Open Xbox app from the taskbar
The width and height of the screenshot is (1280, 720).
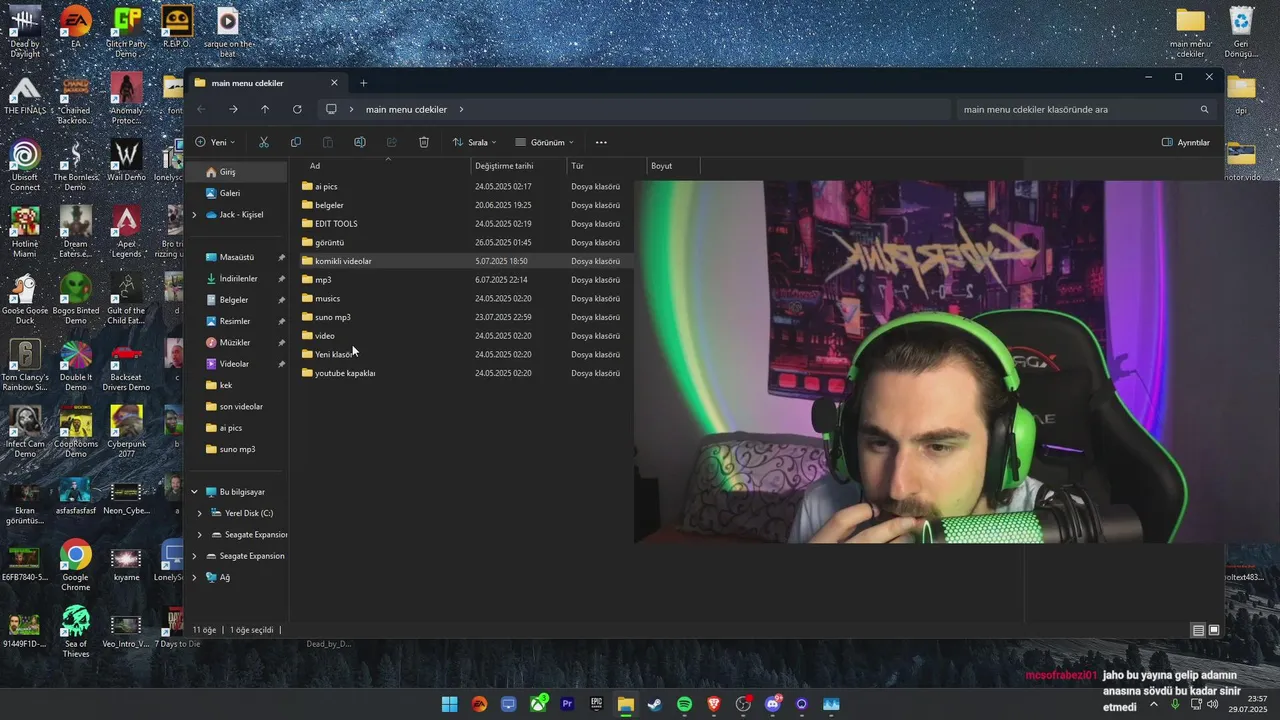[538, 704]
